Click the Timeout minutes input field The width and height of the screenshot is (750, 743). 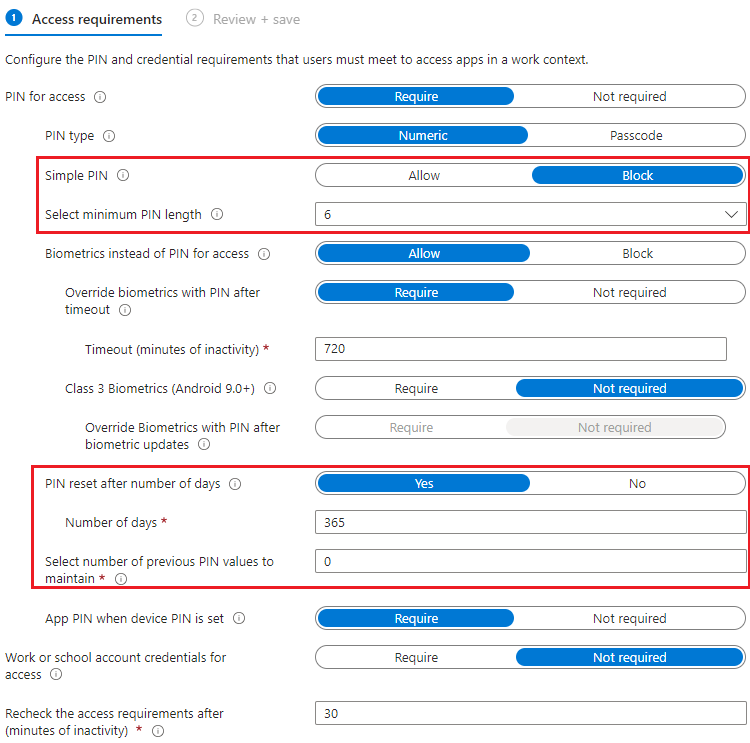[520, 349]
